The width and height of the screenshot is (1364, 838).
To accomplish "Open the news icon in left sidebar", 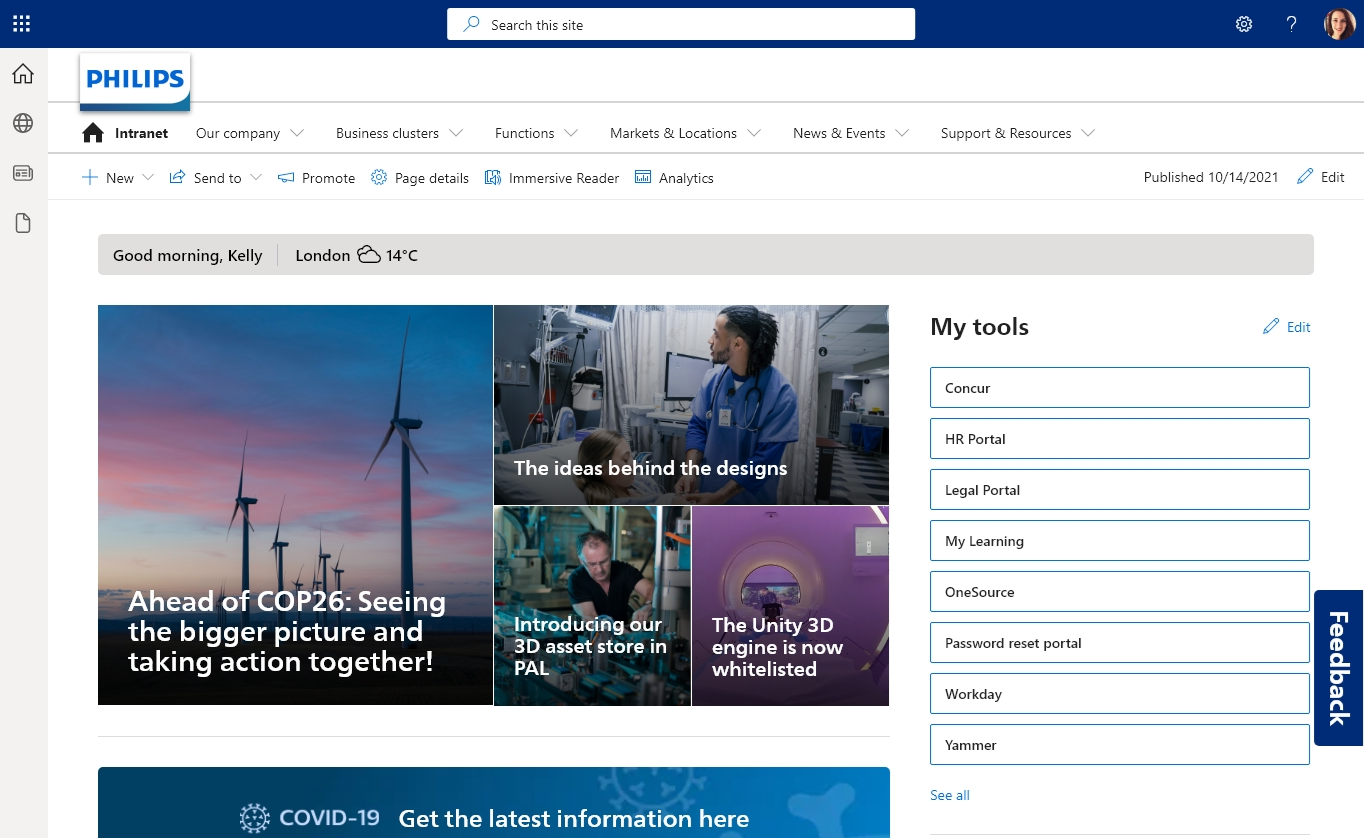I will [23, 173].
